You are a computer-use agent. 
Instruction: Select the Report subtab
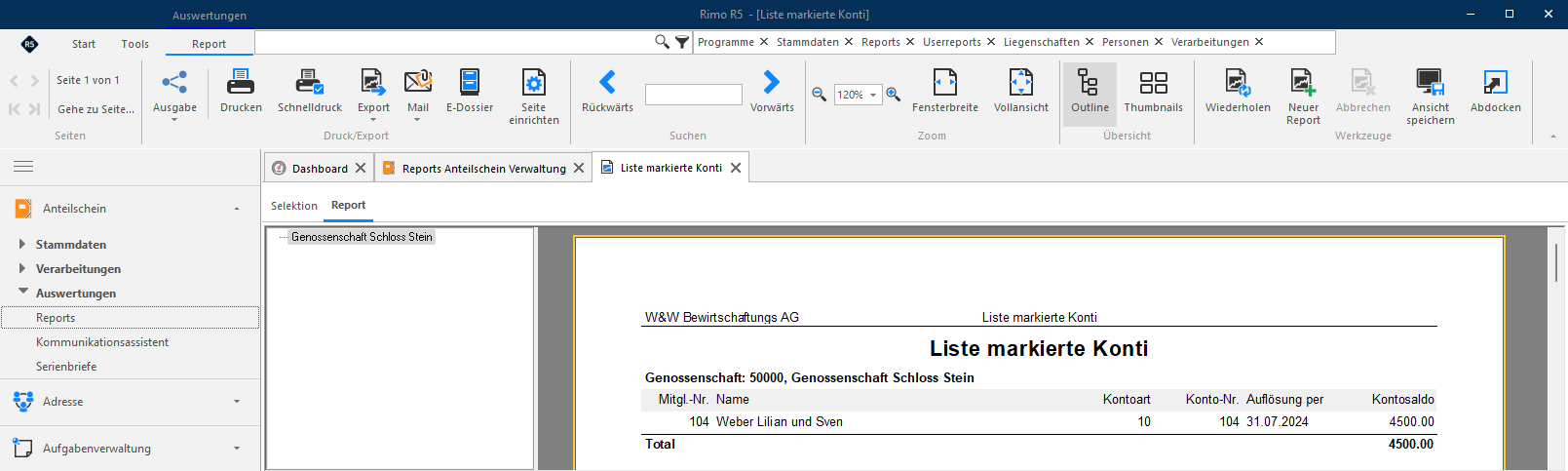pyautogui.click(x=348, y=205)
